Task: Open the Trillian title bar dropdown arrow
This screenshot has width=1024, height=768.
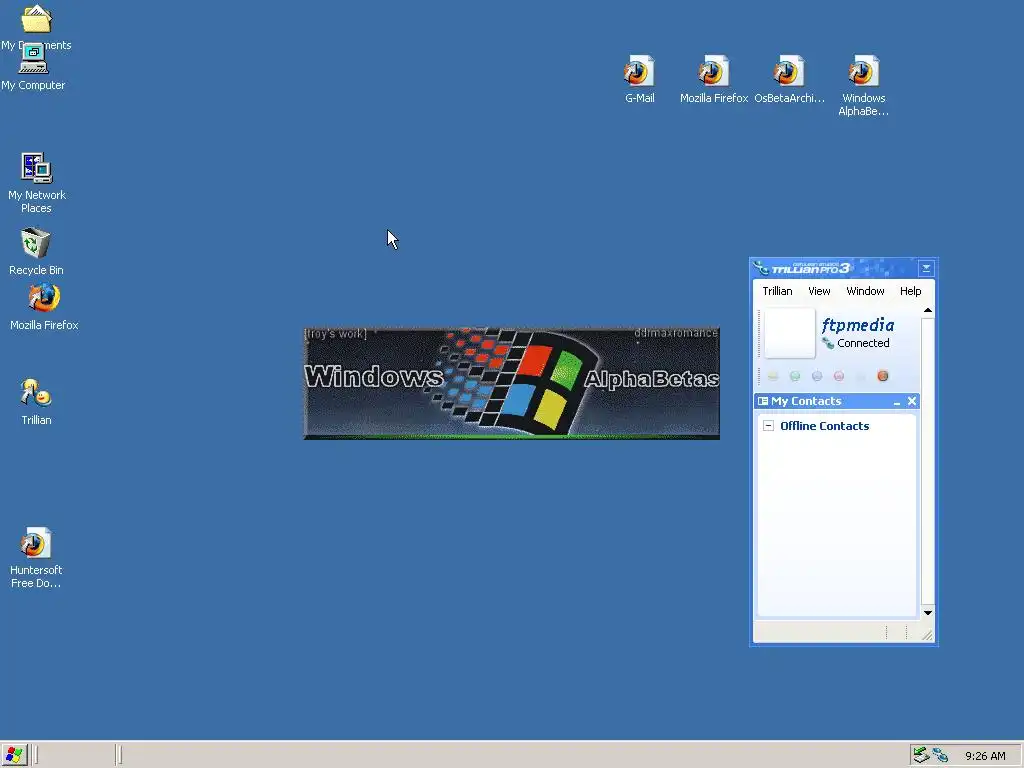Action: click(x=926, y=268)
